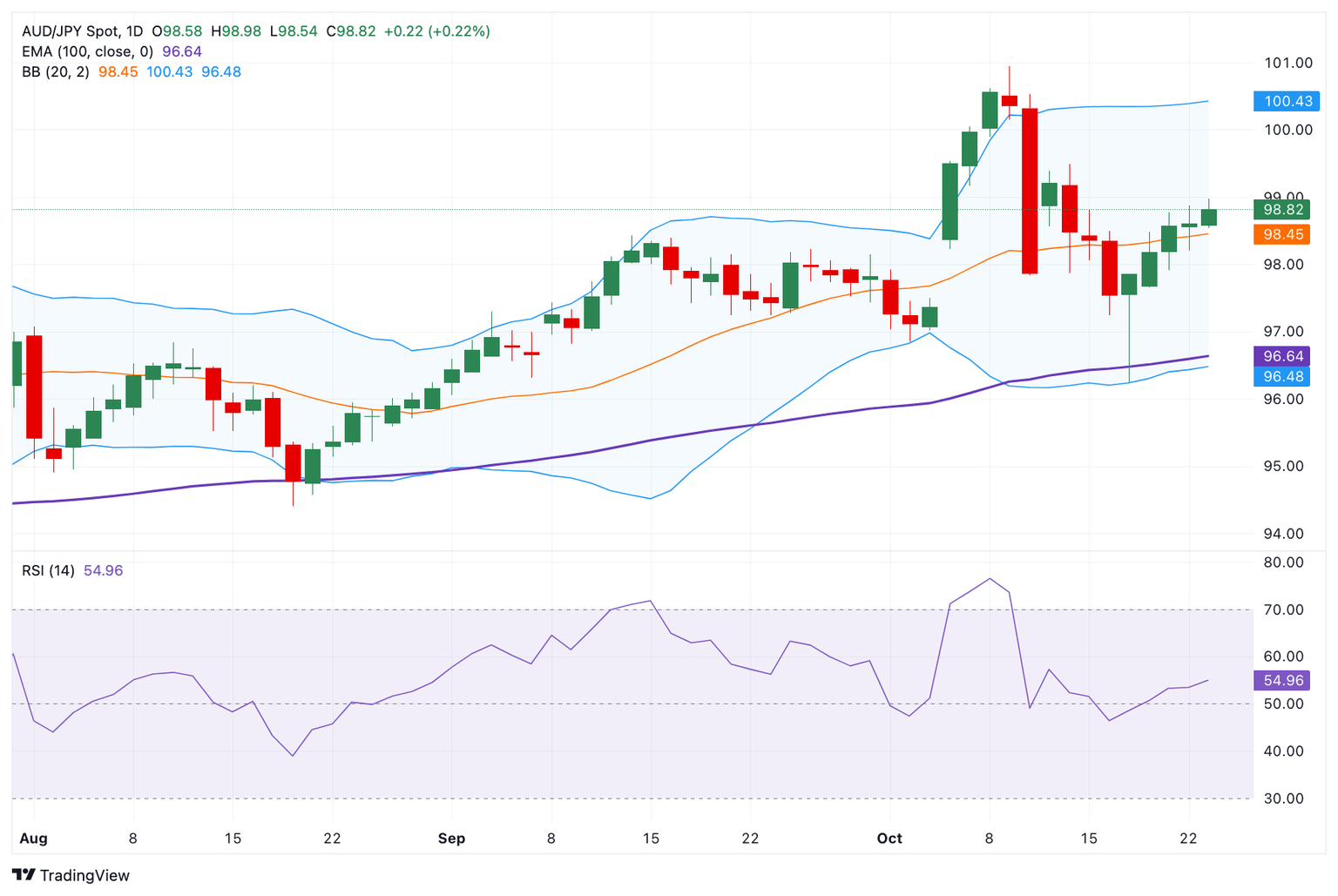Click the RSI (14) indicator label
Screen dimensions: 1338x896
tap(48, 571)
